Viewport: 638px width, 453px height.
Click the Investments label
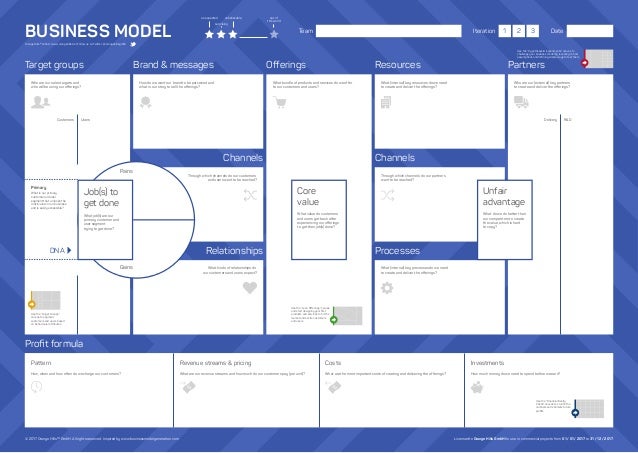point(487,363)
